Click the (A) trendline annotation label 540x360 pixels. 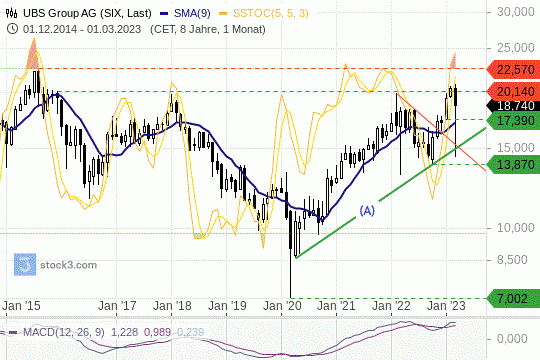coord(367,210)
